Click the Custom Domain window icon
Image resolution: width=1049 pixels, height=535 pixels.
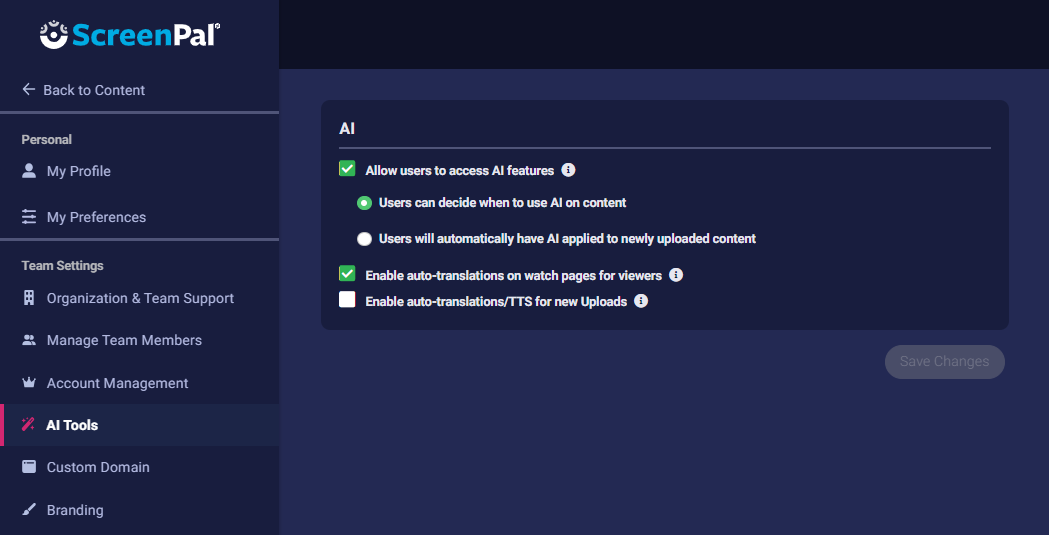29,467
